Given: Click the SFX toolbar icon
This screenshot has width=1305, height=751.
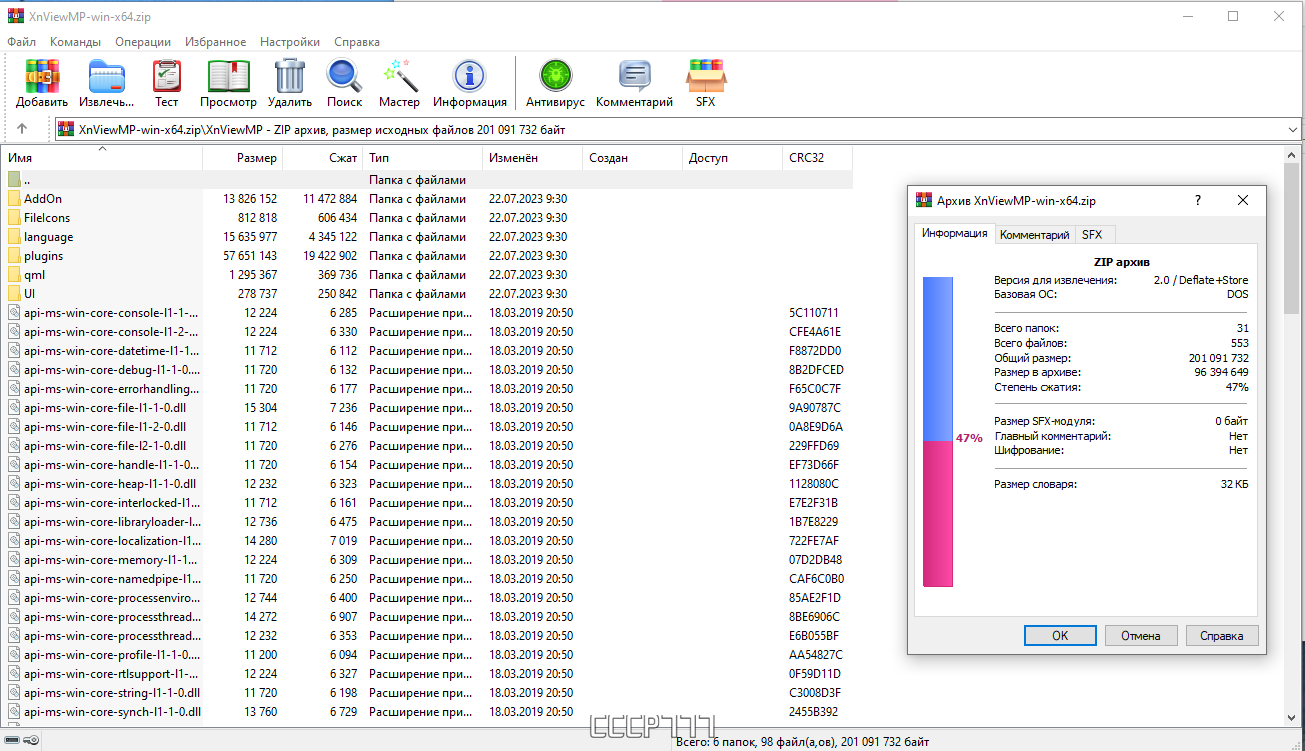Looking at the screenshot, I should (706, 76).
